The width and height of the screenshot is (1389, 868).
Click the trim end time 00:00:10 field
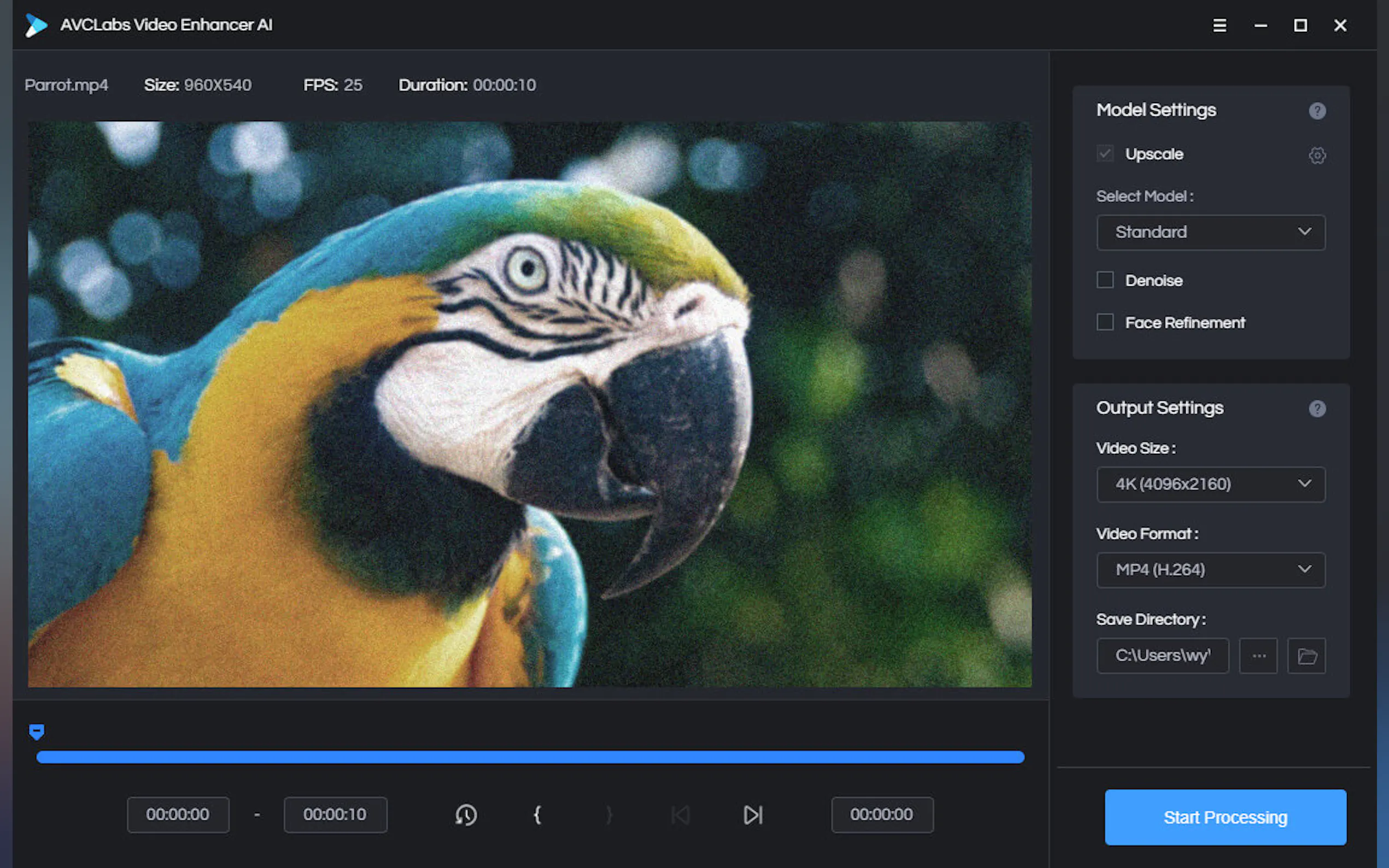tap(335, 814)
